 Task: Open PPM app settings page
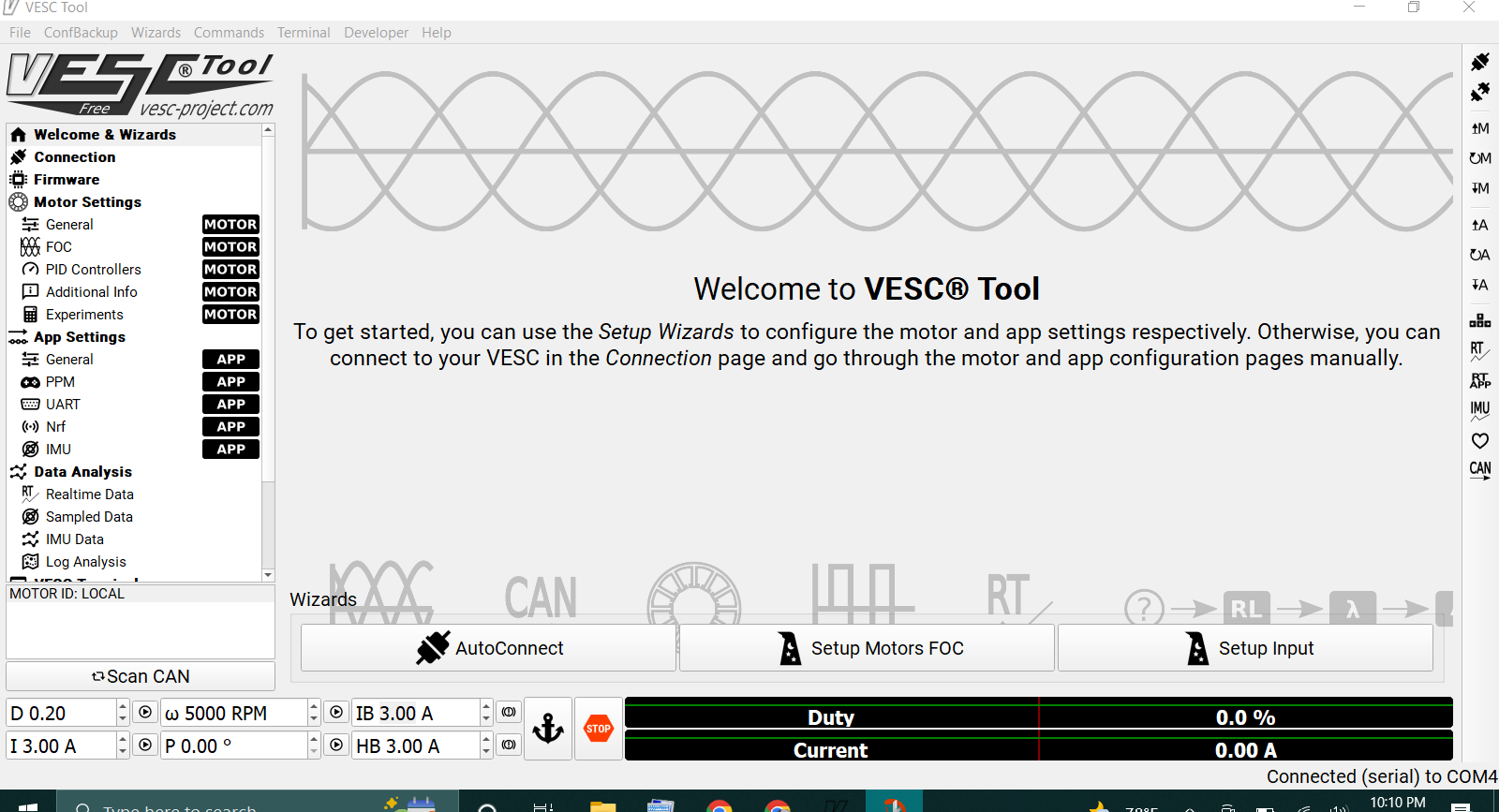click(135, 382)
